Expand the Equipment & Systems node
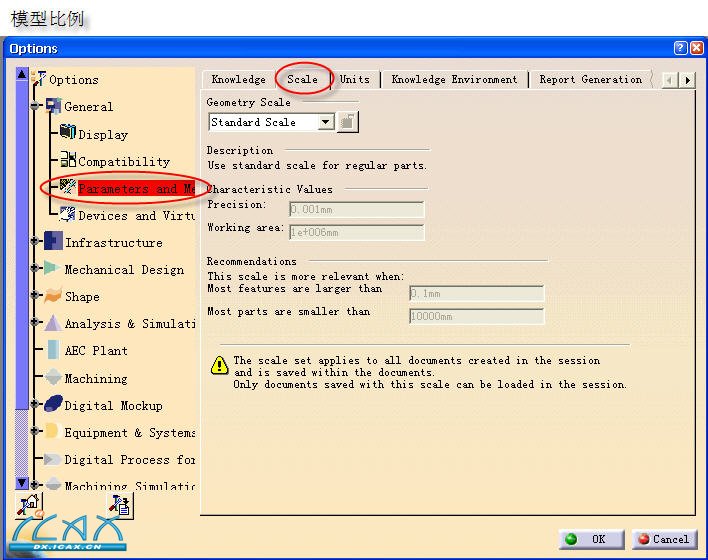708x560 pixels. click(x=34, y=431)
